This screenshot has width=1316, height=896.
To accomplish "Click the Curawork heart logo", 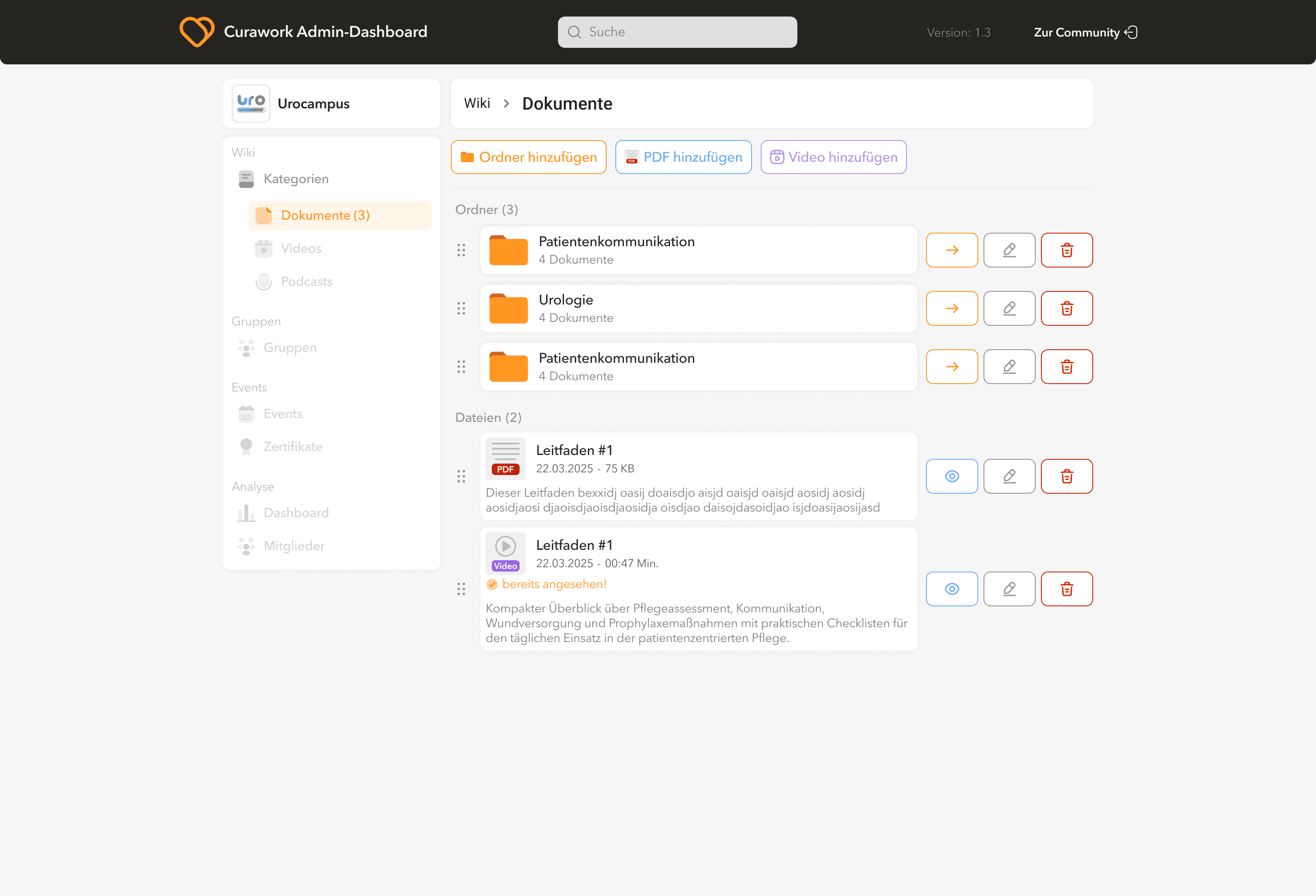I will pyautogui.click(x=197, y=32).
